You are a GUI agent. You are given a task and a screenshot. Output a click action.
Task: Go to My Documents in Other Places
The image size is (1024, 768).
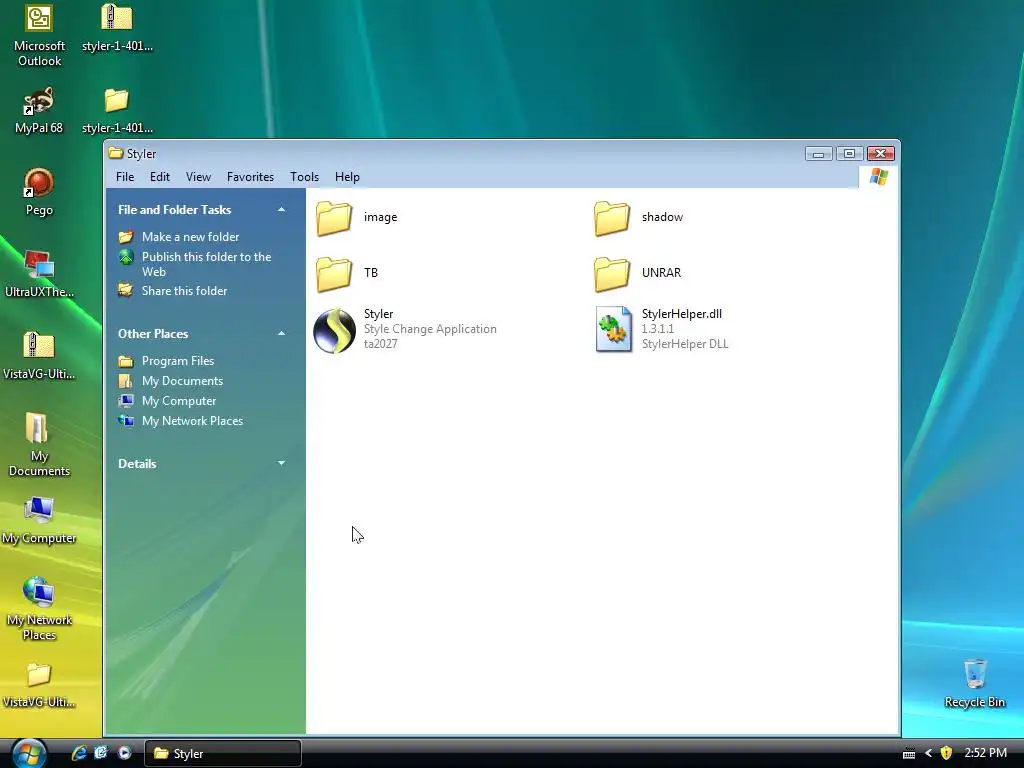click(x=182, y=381)
